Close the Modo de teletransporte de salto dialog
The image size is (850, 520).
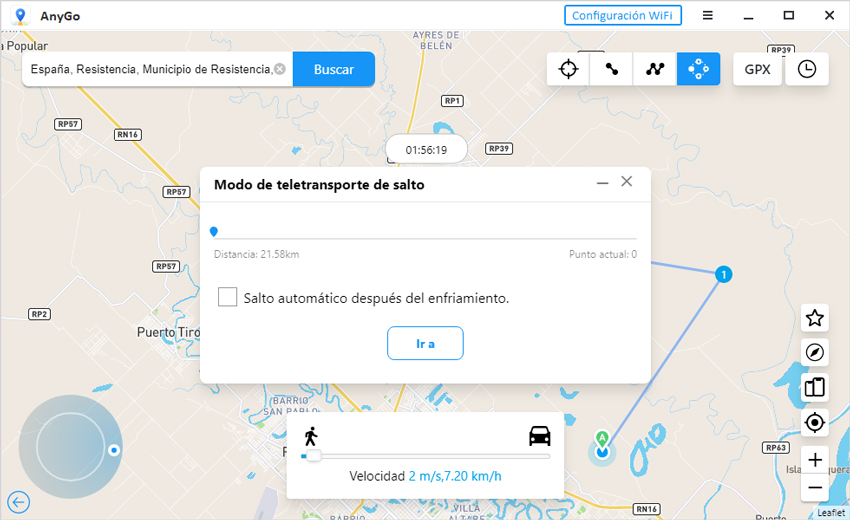627,182
